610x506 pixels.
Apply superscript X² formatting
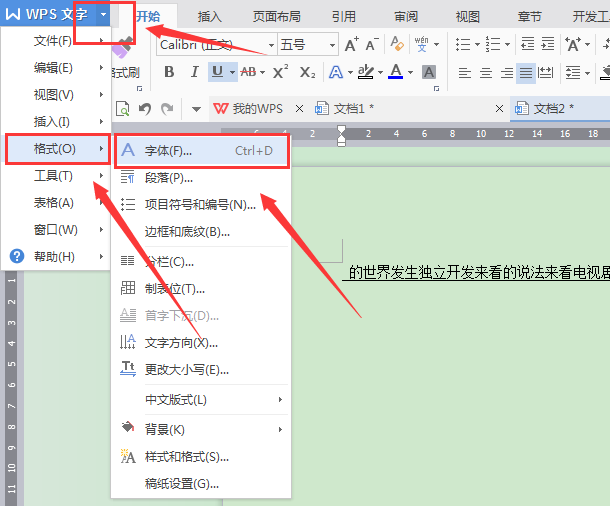(x=280, y=72)
